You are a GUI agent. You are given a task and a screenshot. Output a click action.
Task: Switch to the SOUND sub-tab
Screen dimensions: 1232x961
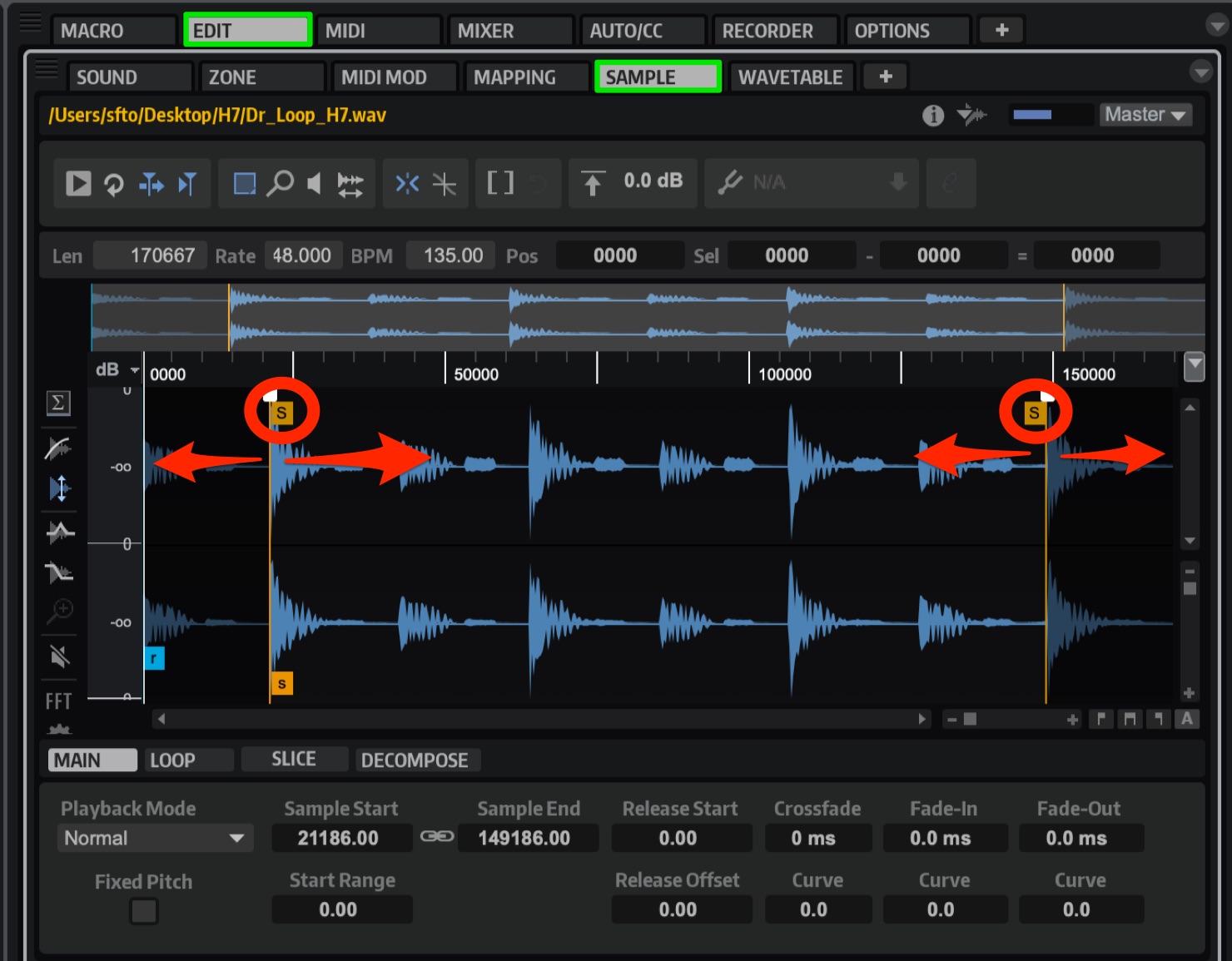pos(130,77)
